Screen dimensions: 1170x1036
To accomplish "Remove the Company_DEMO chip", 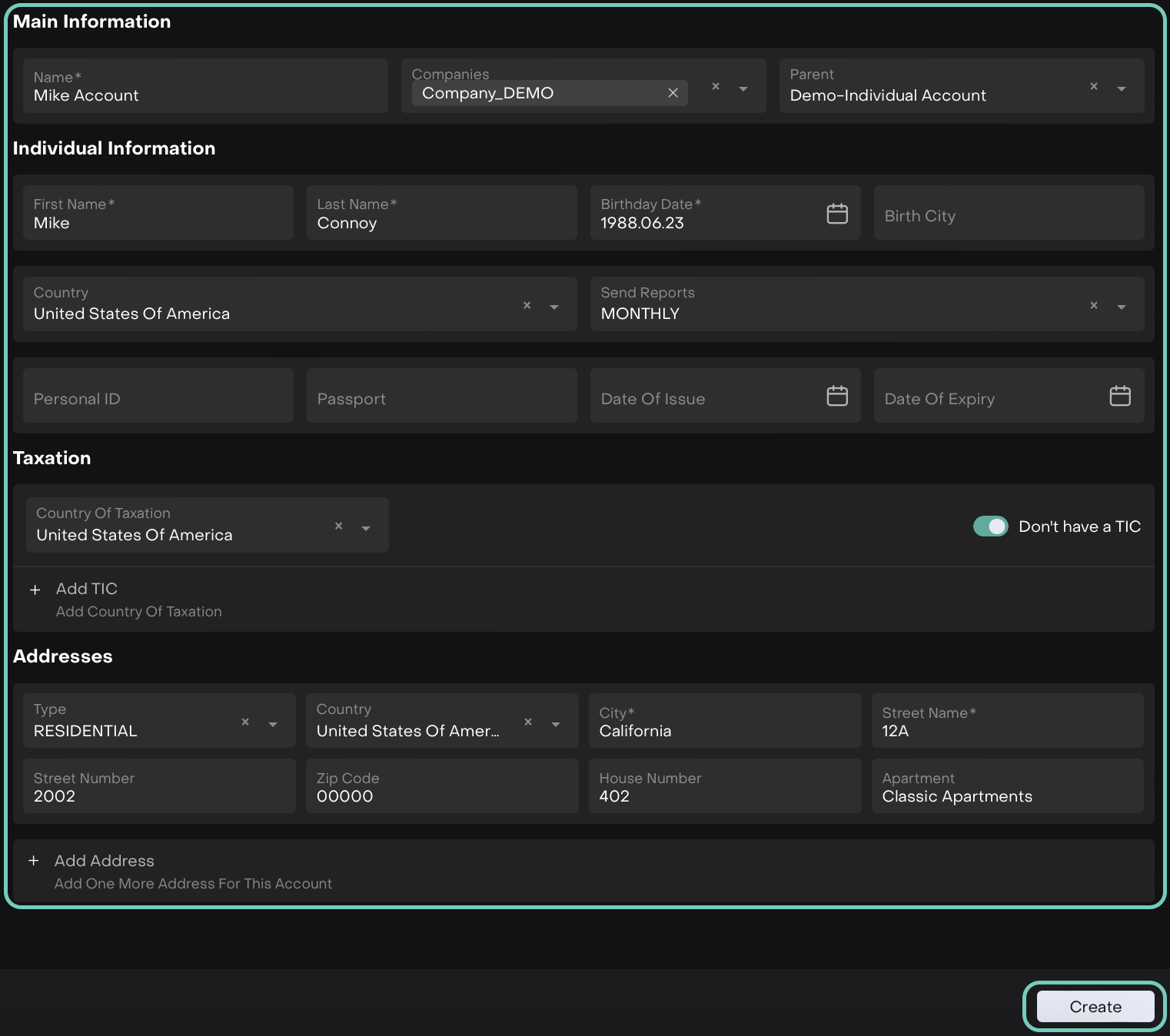I will tap(673, 93).
